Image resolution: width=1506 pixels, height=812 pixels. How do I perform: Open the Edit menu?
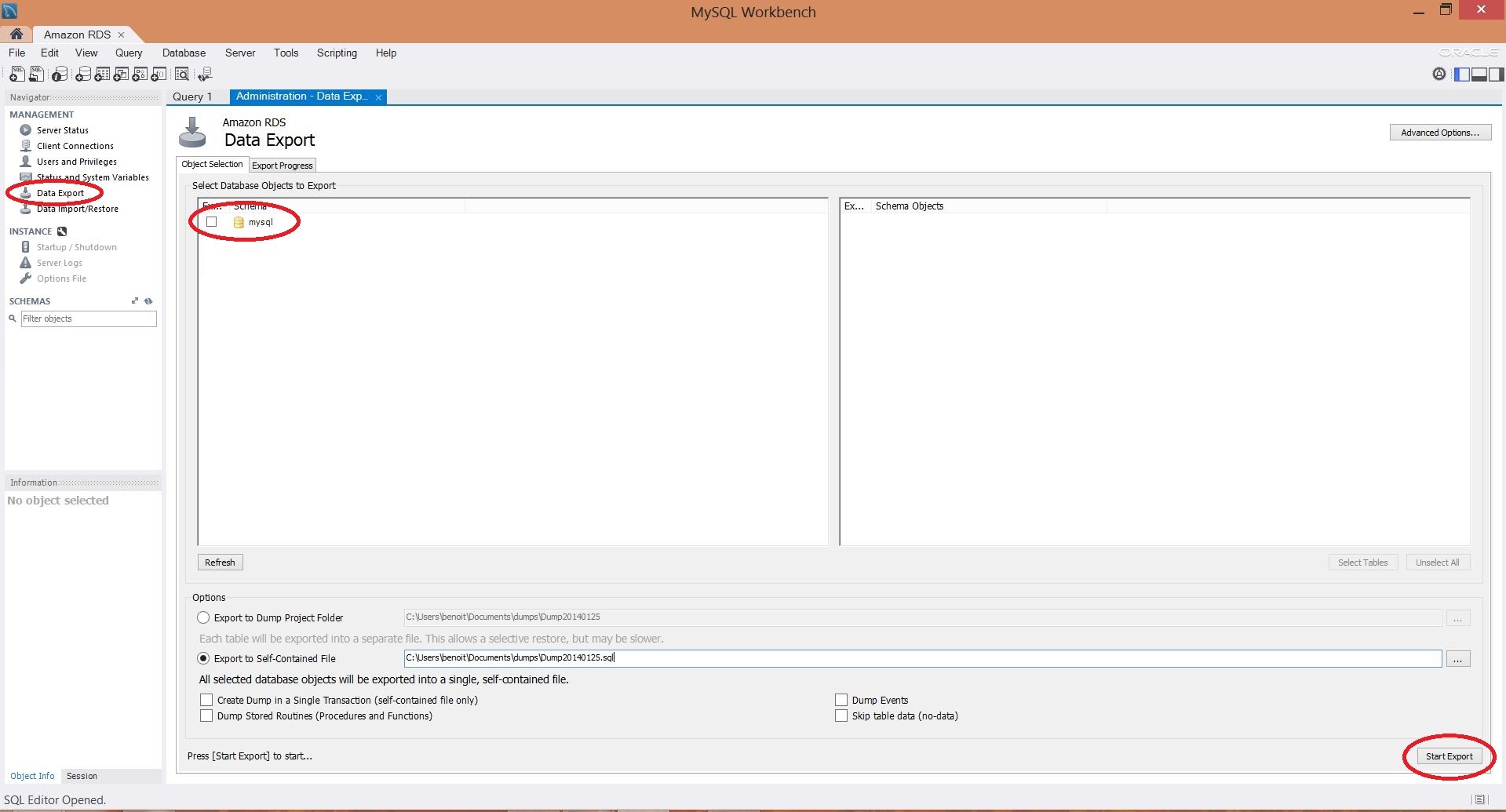point(49,53)
